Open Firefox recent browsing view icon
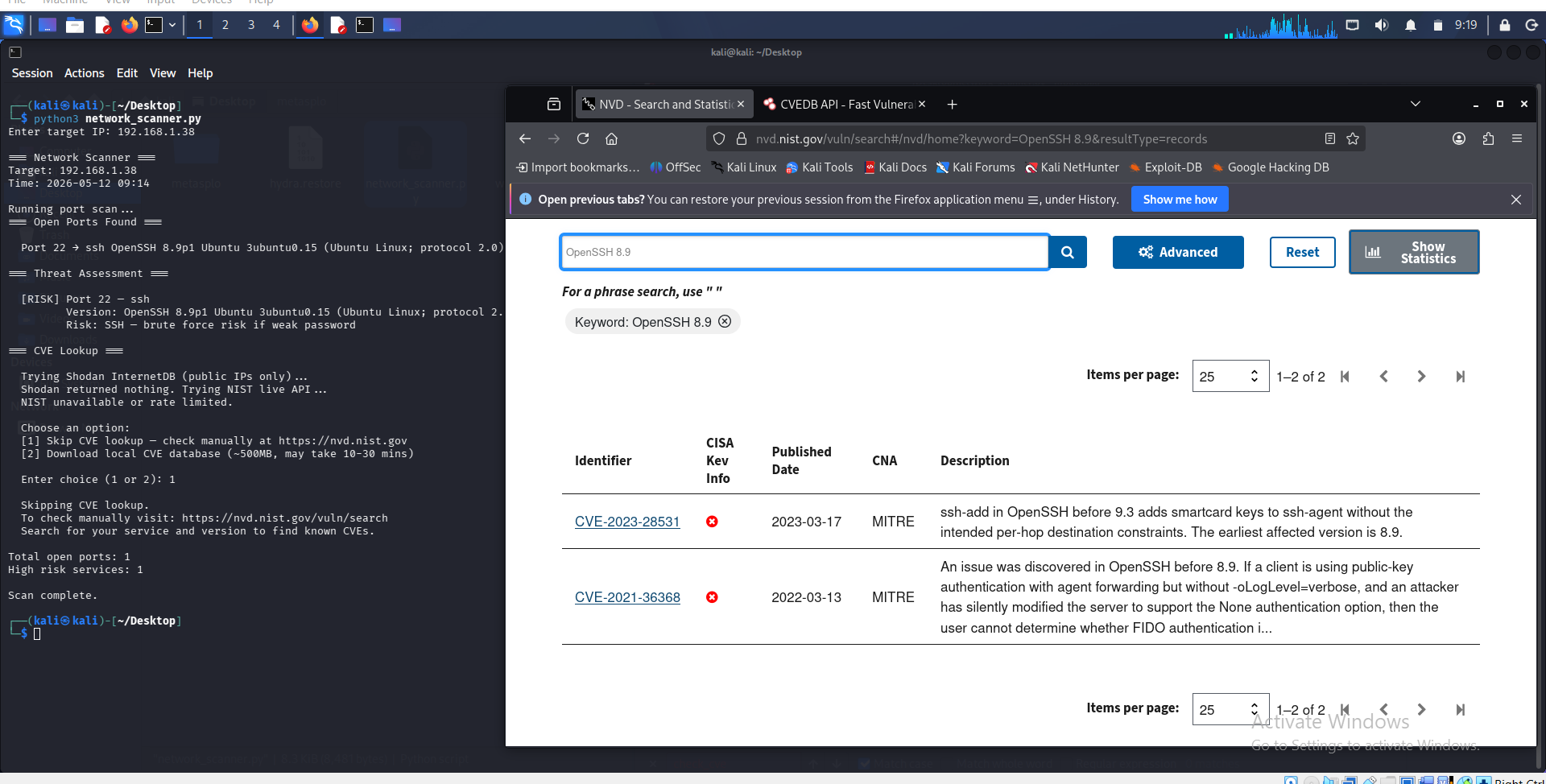1546x784 pixels. pyautogui.click(x=554, y=105)
